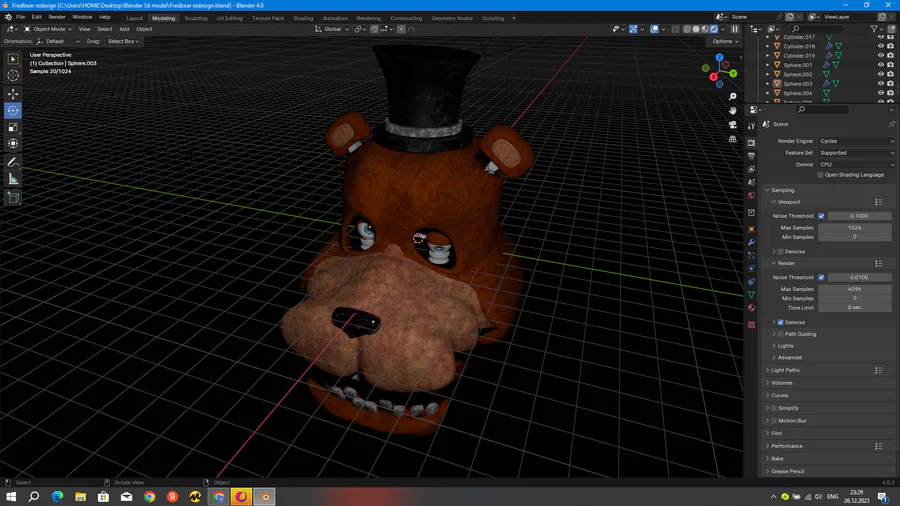Toggle render Noise Threshold checkbox
This screenshot has width=900, height=506.
click(x=821, y=277)
